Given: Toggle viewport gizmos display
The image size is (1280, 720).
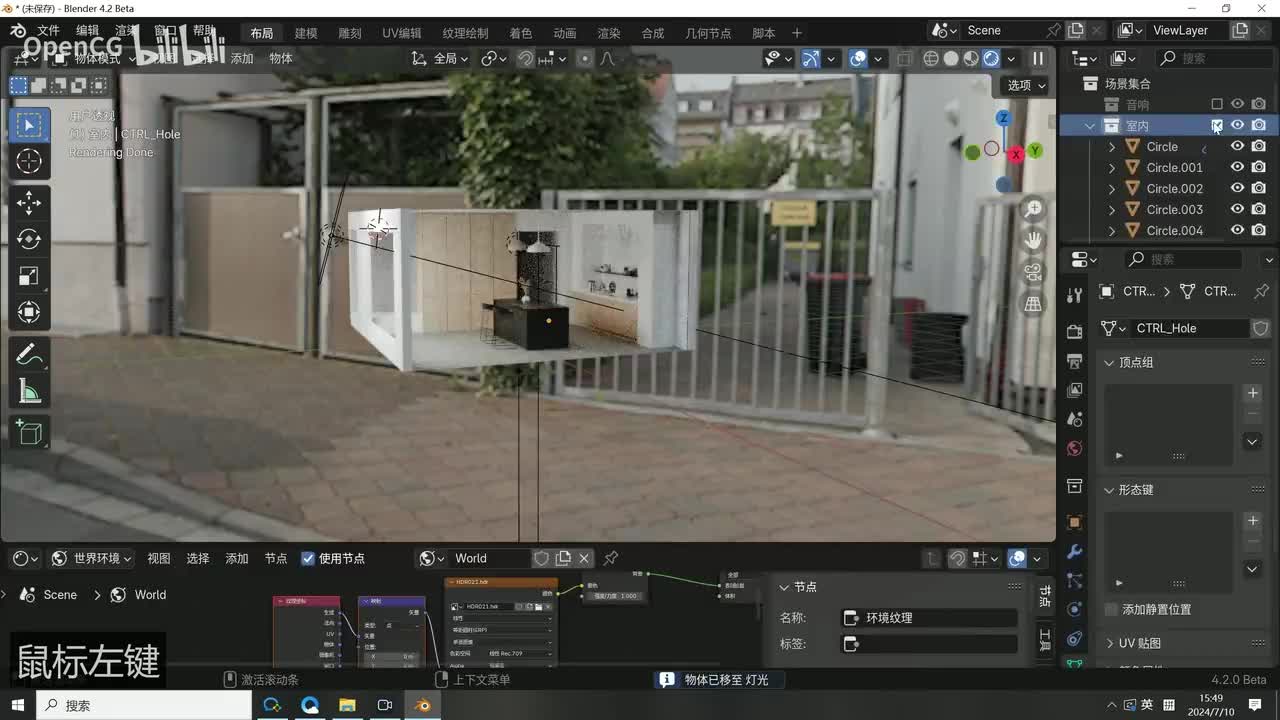Looking at the screenshot, I should tap(811, 58).
